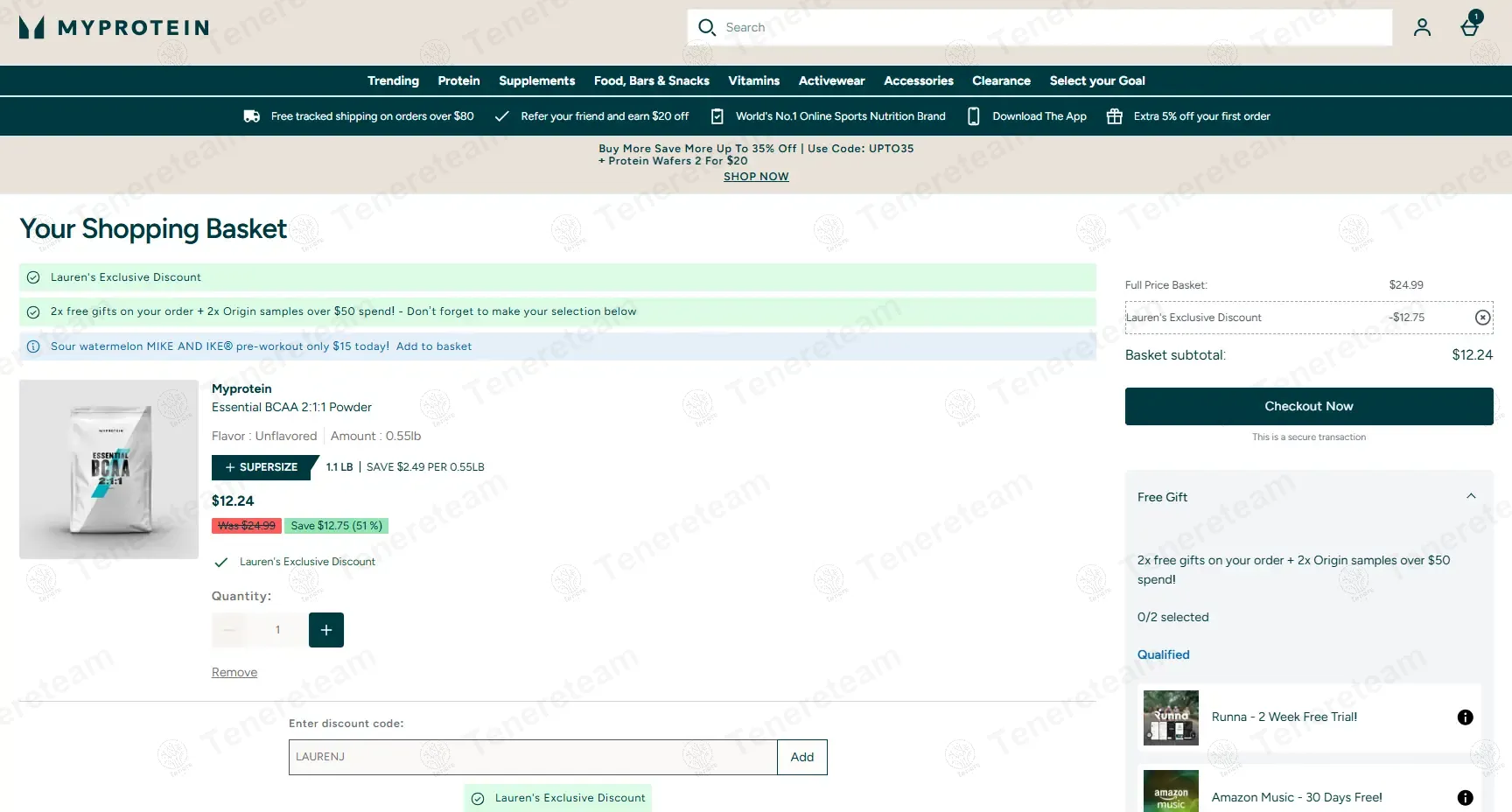Click the gift icon for Extra 5% off

pos(1115,116)
